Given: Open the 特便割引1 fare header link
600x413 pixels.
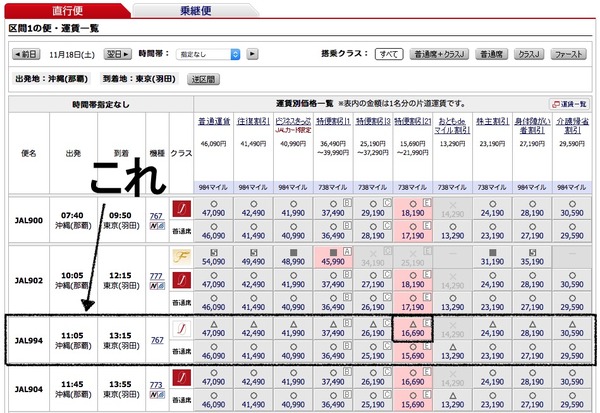Looking at the screenshot, I should 333,121.
